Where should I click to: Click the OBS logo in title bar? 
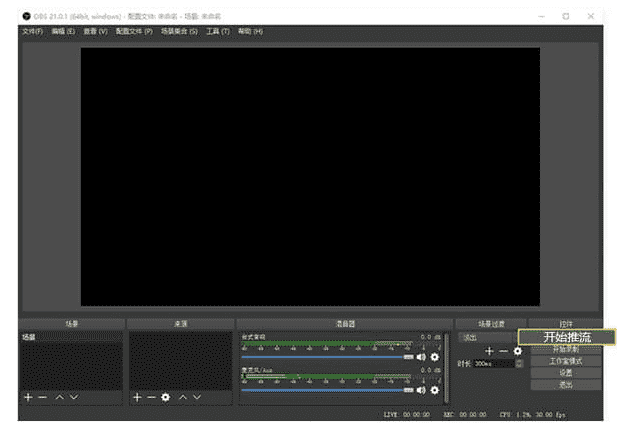click(x=26, y=16)
